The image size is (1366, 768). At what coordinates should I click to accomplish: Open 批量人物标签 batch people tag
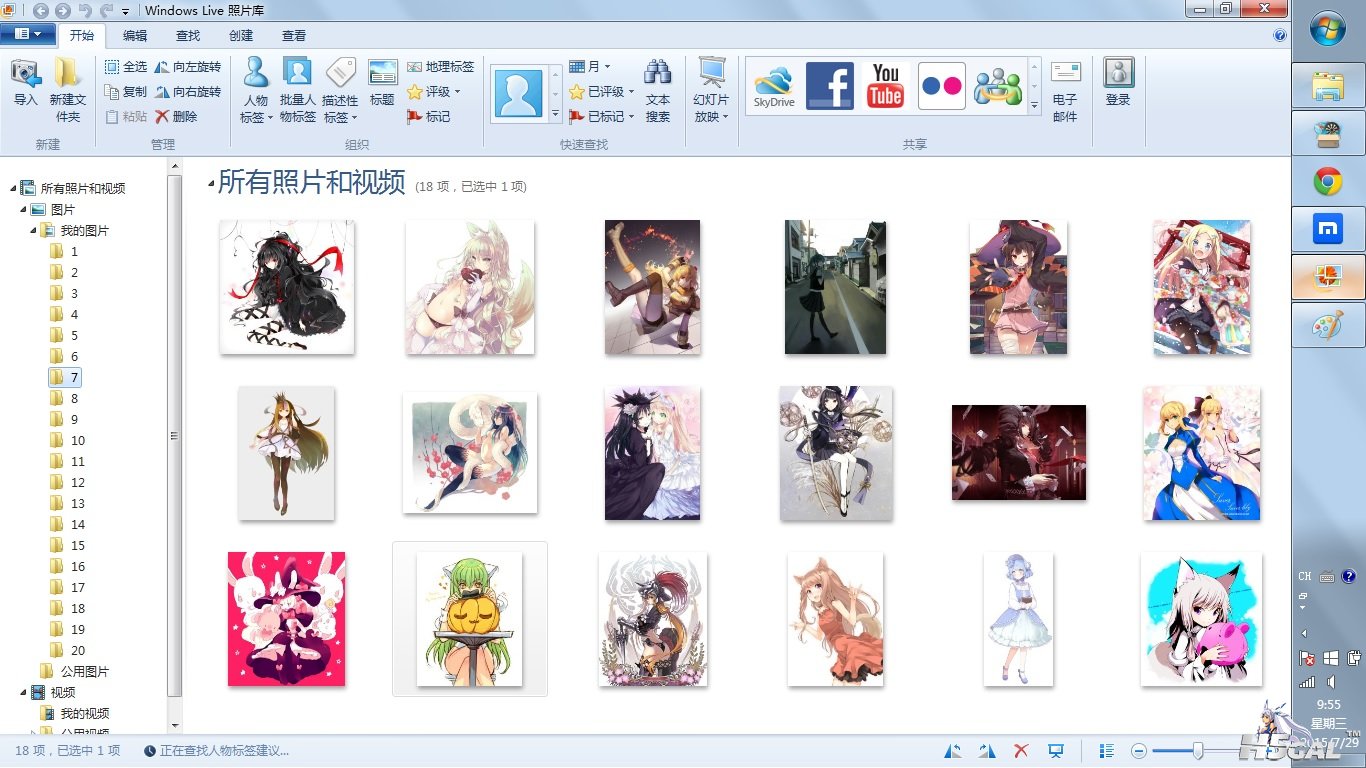pyautogui.click(x=298, y=91)
